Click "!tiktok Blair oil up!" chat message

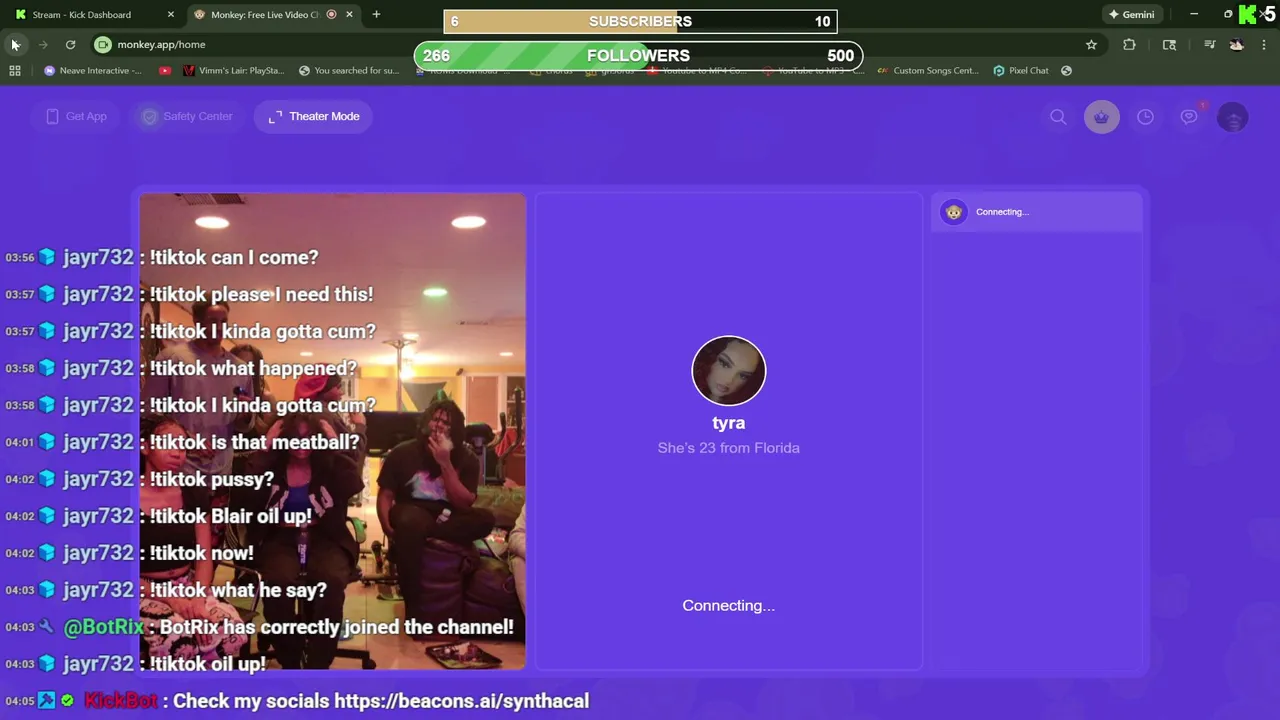[x=231, y=516]
